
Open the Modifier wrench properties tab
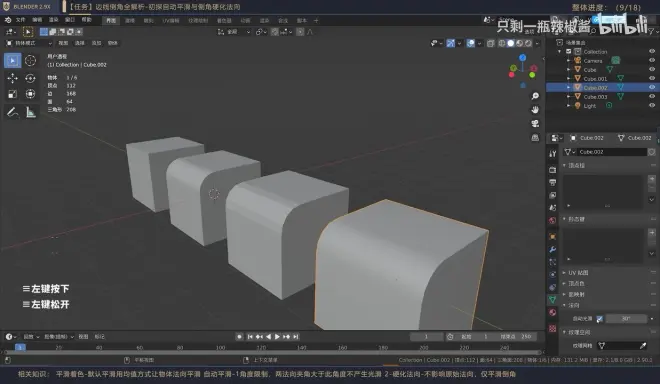pyautogui.click(x=553, y=249)
